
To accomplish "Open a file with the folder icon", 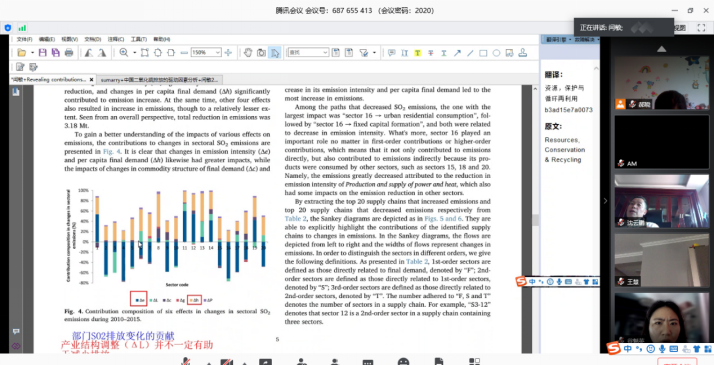I will [21, 53].
